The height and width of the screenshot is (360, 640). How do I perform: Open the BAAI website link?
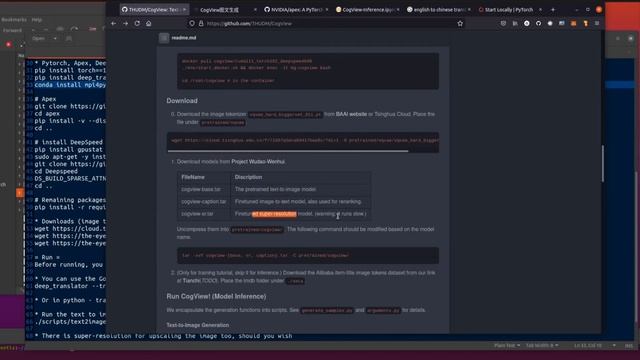351,114
